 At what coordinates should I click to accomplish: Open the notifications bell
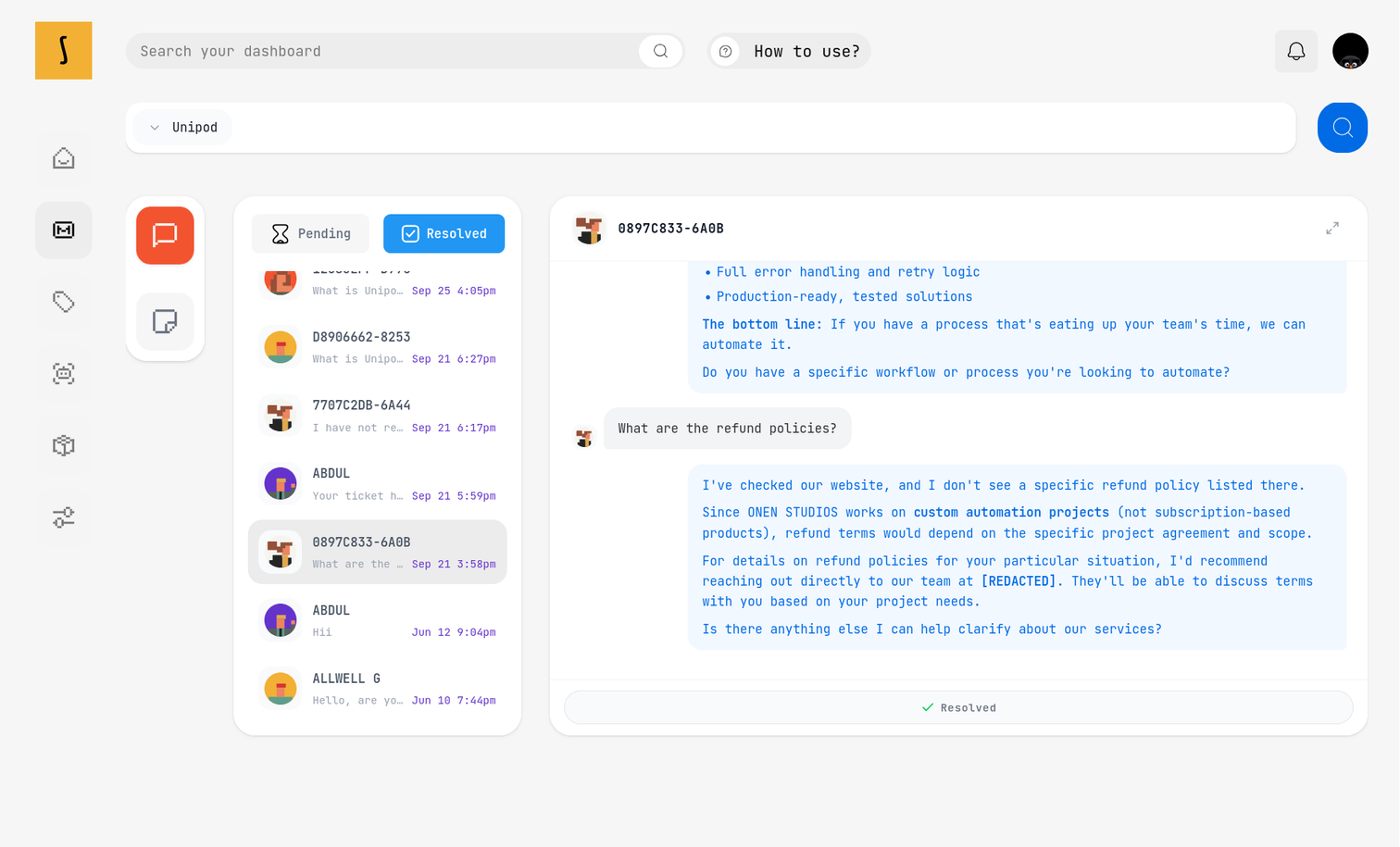[x=1296, y=51]
